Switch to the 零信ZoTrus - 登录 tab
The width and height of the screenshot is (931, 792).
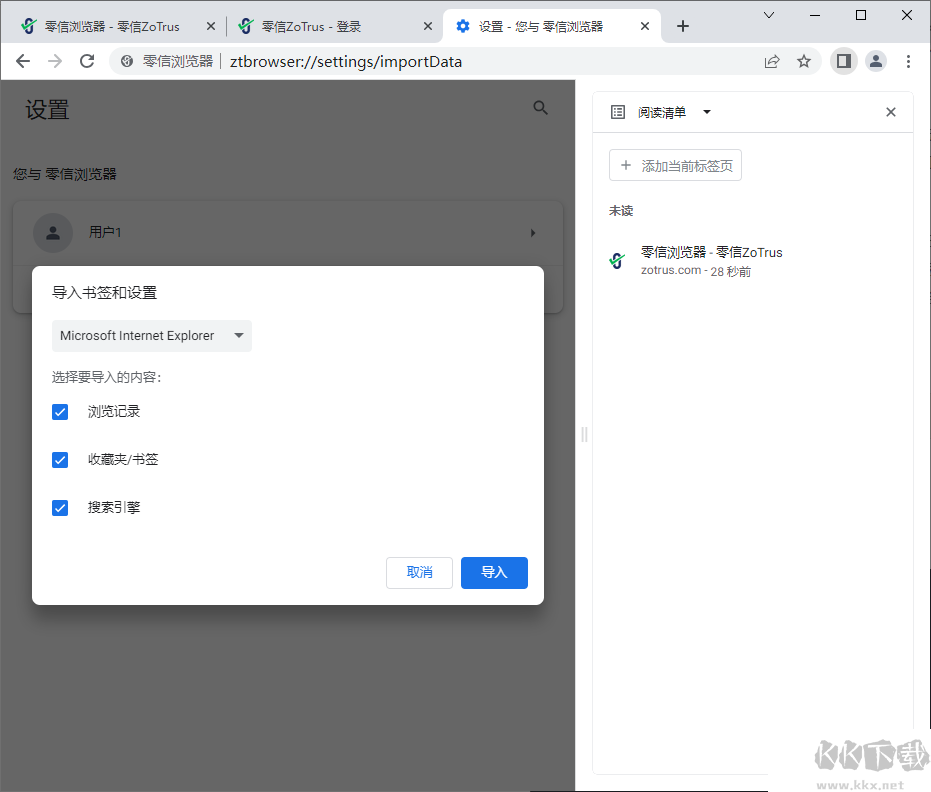[330, 27]
